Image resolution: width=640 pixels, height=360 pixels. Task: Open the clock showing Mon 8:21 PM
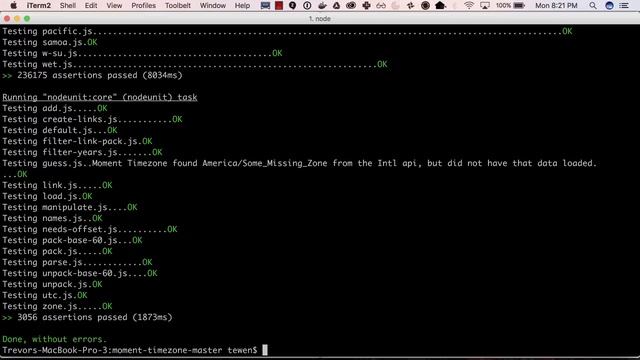pos(556,5)
